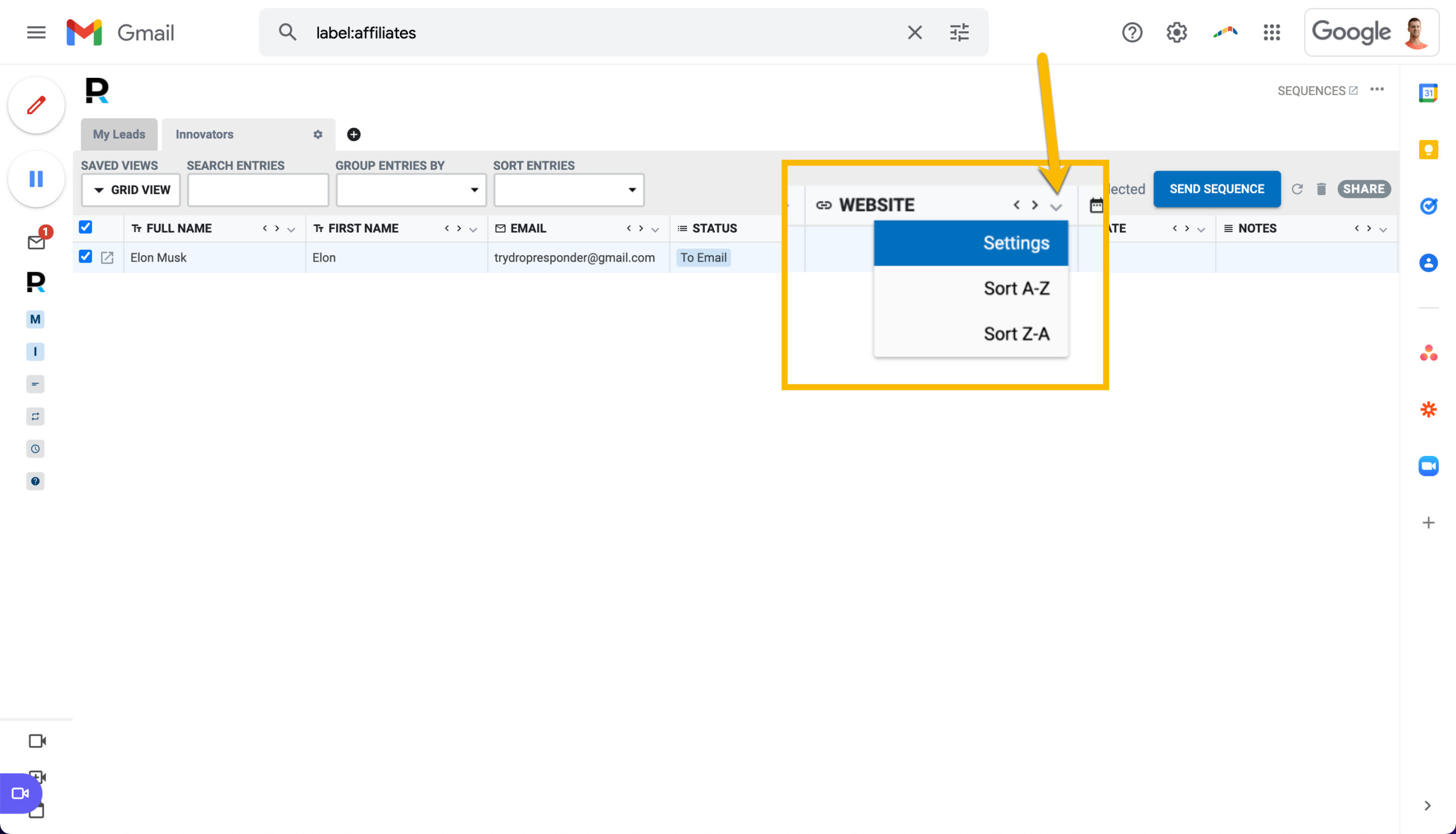
Task: Choose Settings in Website column menu
Action: click(971, 243)
